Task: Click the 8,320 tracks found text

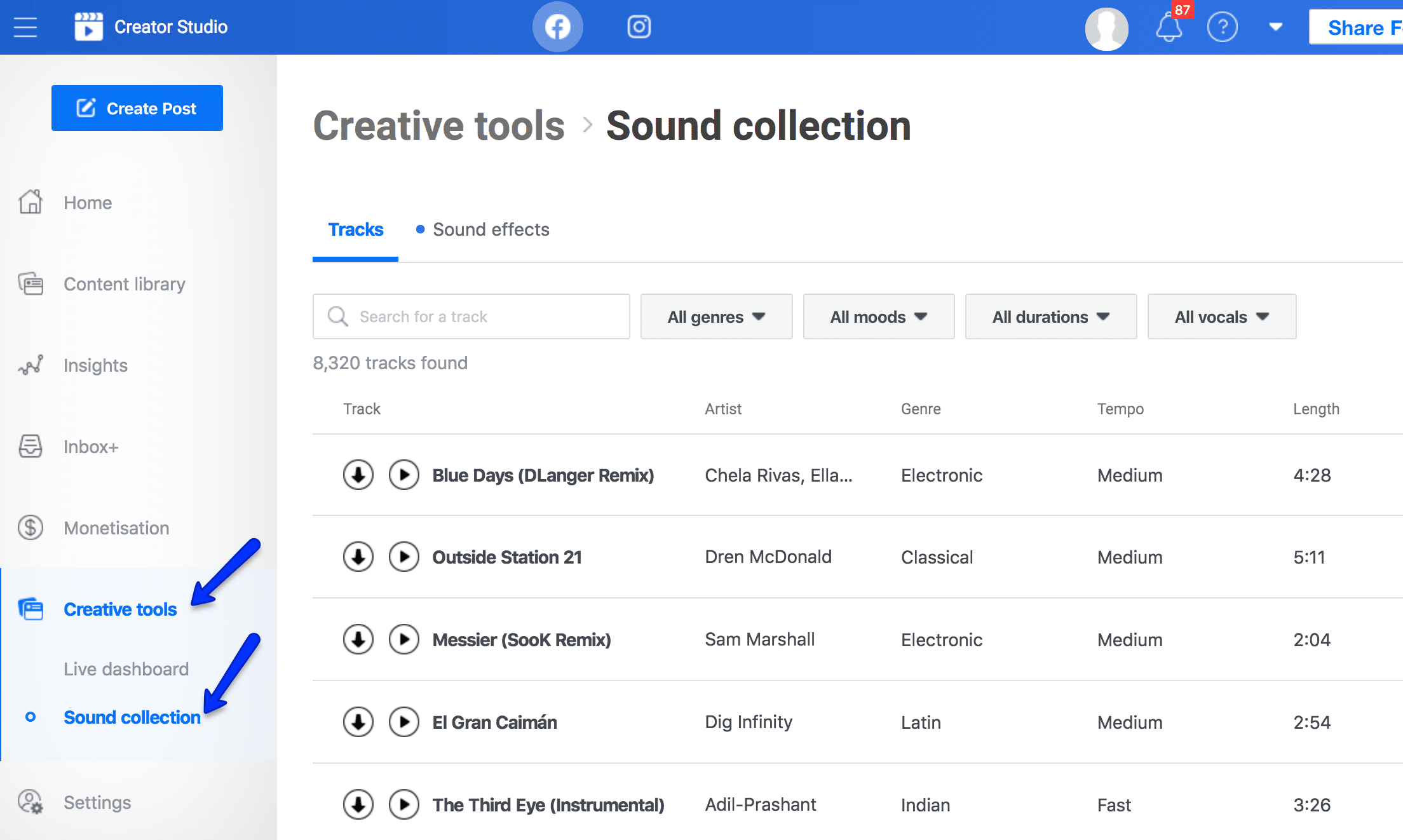Action: click(390, 363)
